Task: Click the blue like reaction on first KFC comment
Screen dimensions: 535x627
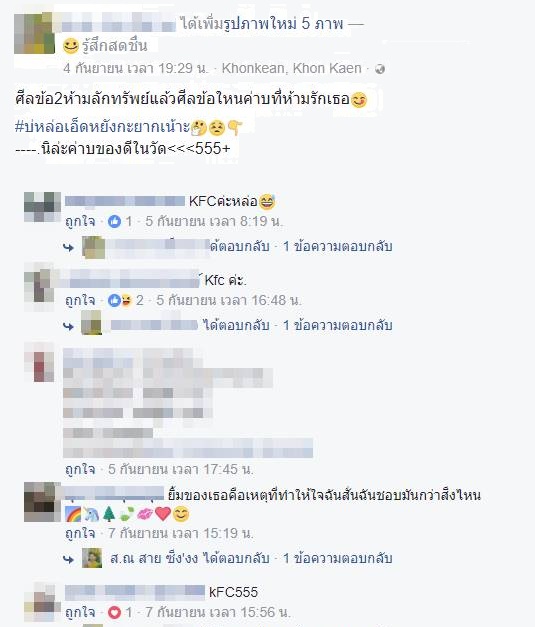Action: [x=114, y=221]
